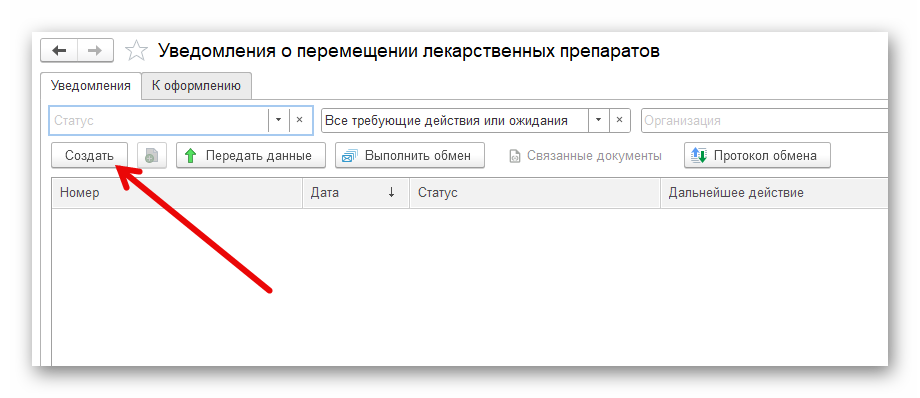
Task: Click the Выполнить обмен button
Action: (x=410, y=156)
